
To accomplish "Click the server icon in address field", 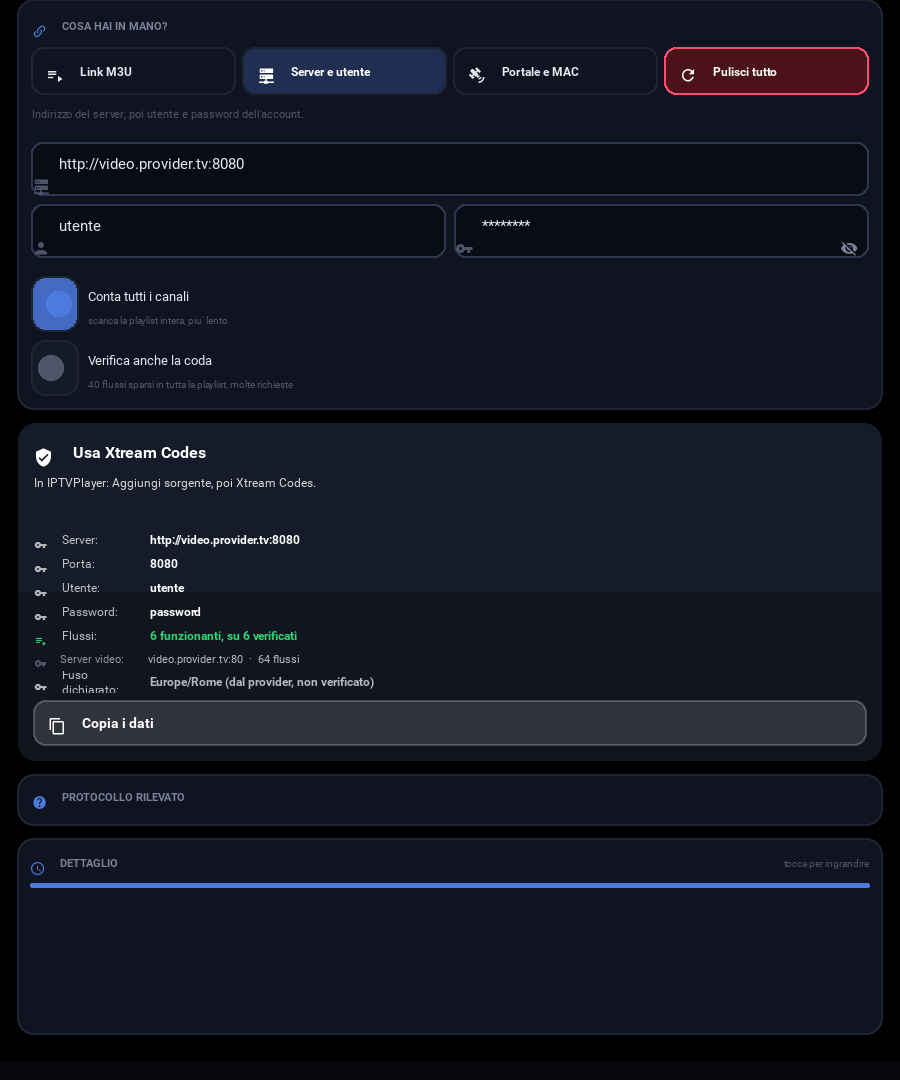I will (x=41, y=187).
